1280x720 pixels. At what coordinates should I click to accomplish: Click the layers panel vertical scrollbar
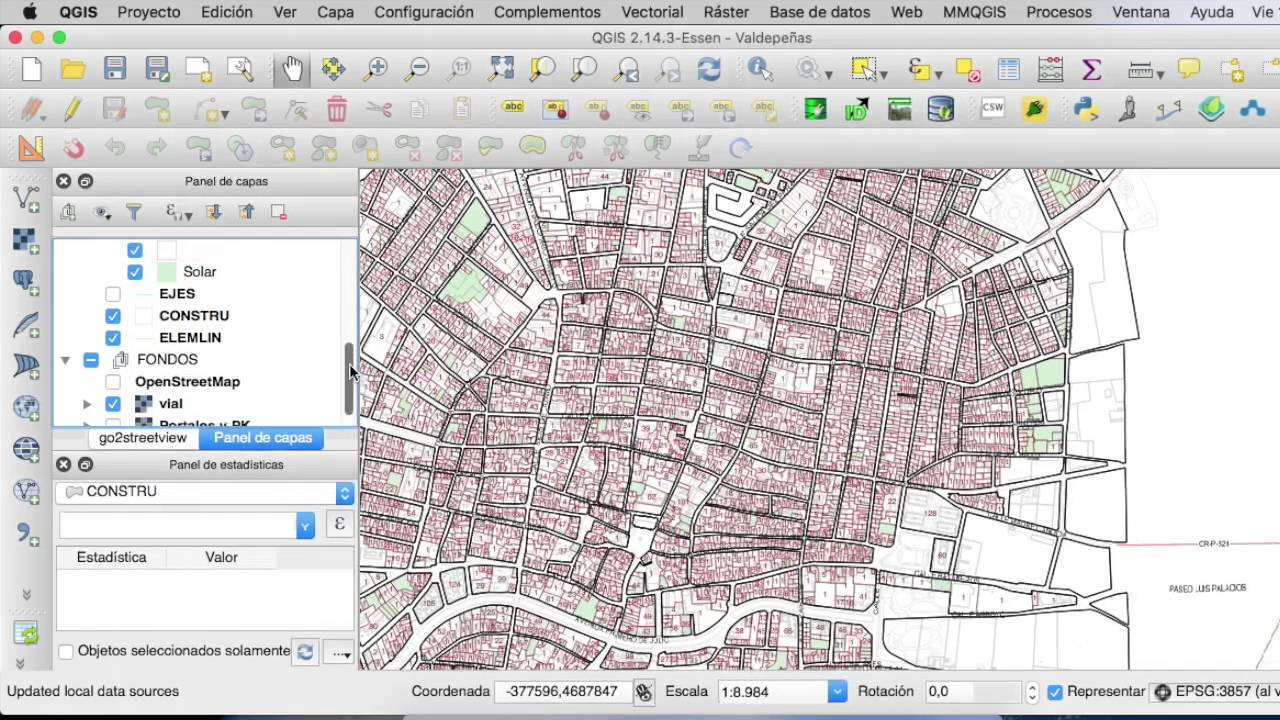(x=349, y=378)
